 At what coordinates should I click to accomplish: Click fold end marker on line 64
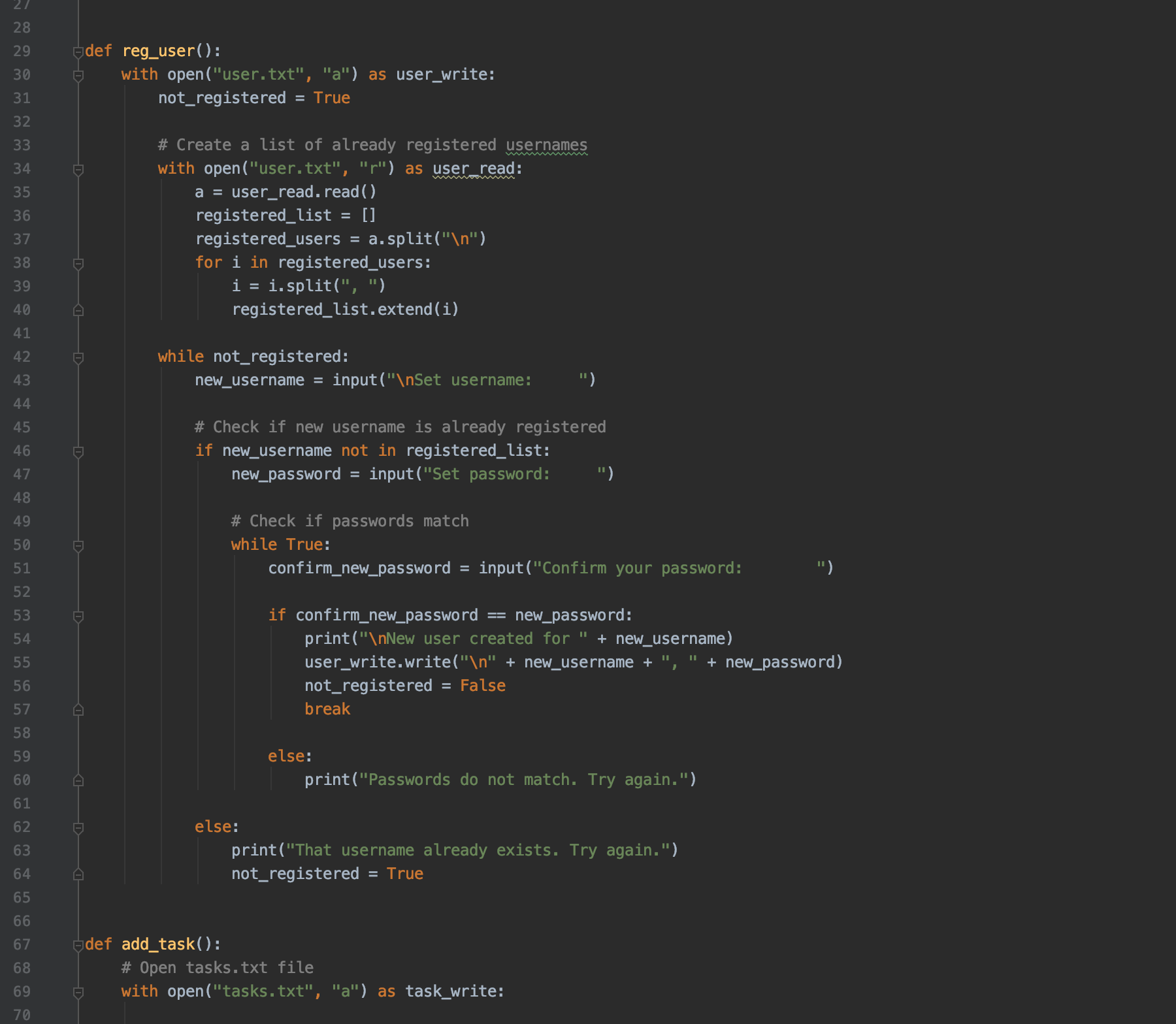[x=78, y=874]
